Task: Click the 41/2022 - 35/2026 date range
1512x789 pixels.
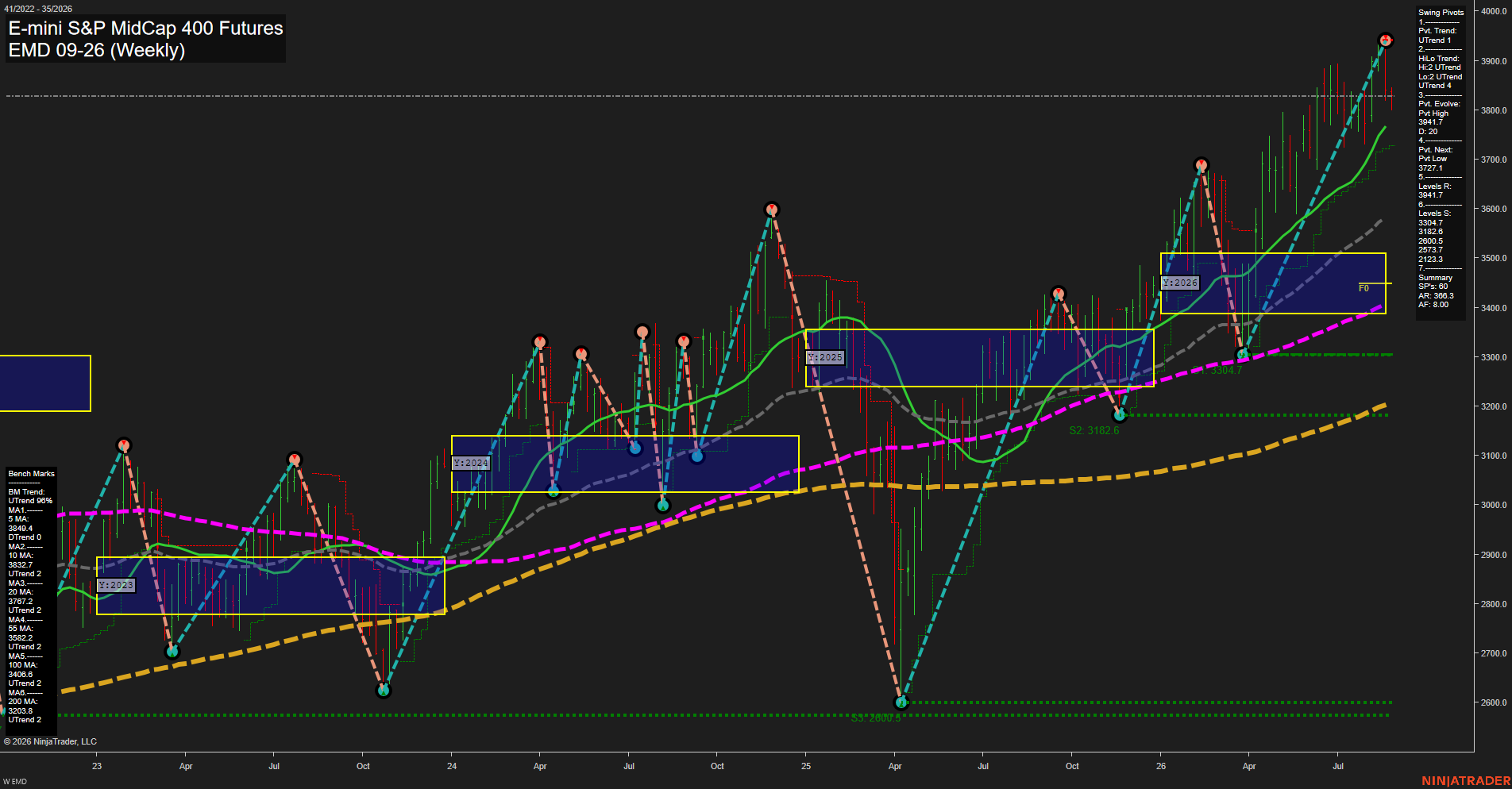Action: [37, 9]
